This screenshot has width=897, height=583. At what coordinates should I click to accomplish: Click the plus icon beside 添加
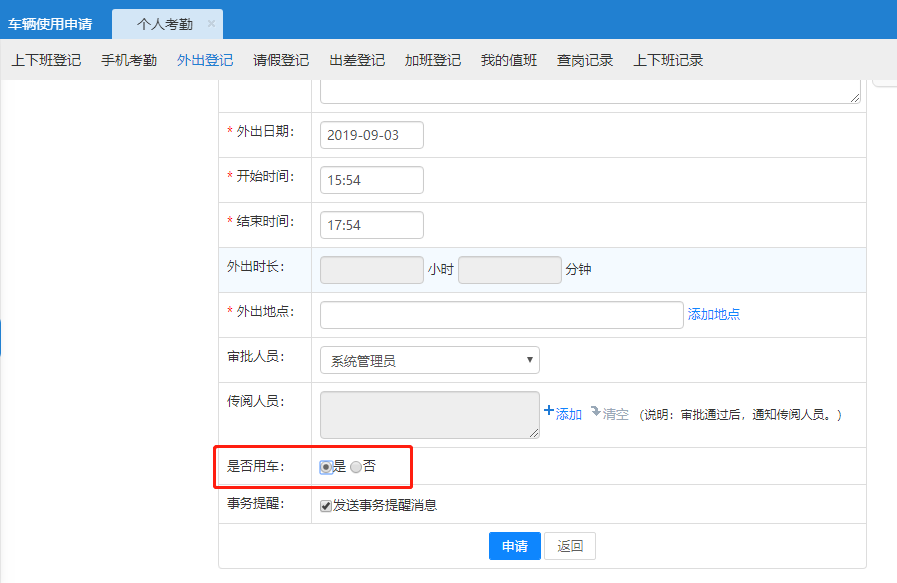click(548, 411)
